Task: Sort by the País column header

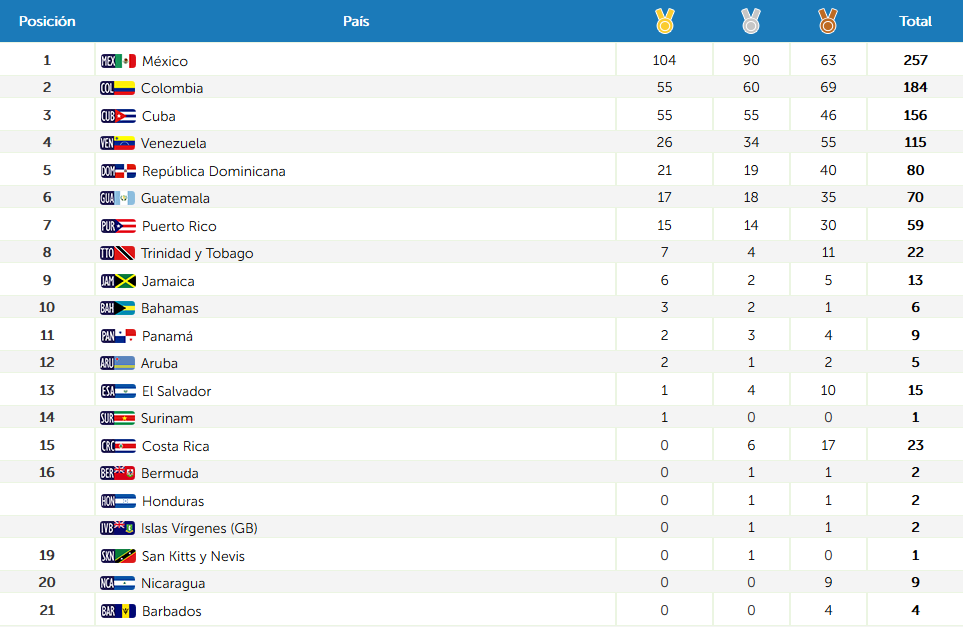Action: click(356, 21)
